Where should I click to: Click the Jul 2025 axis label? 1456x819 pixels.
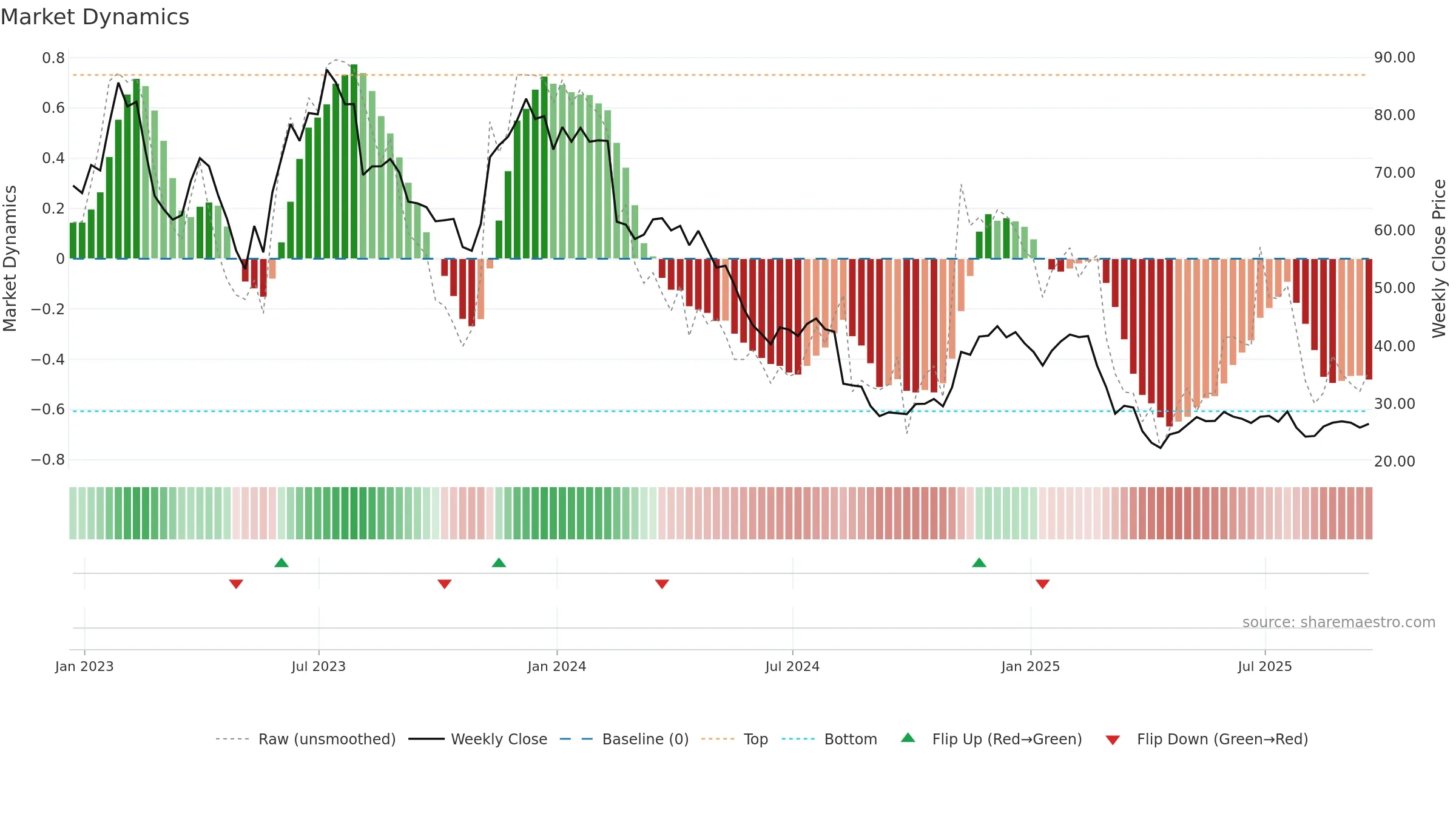[1265, 666]
